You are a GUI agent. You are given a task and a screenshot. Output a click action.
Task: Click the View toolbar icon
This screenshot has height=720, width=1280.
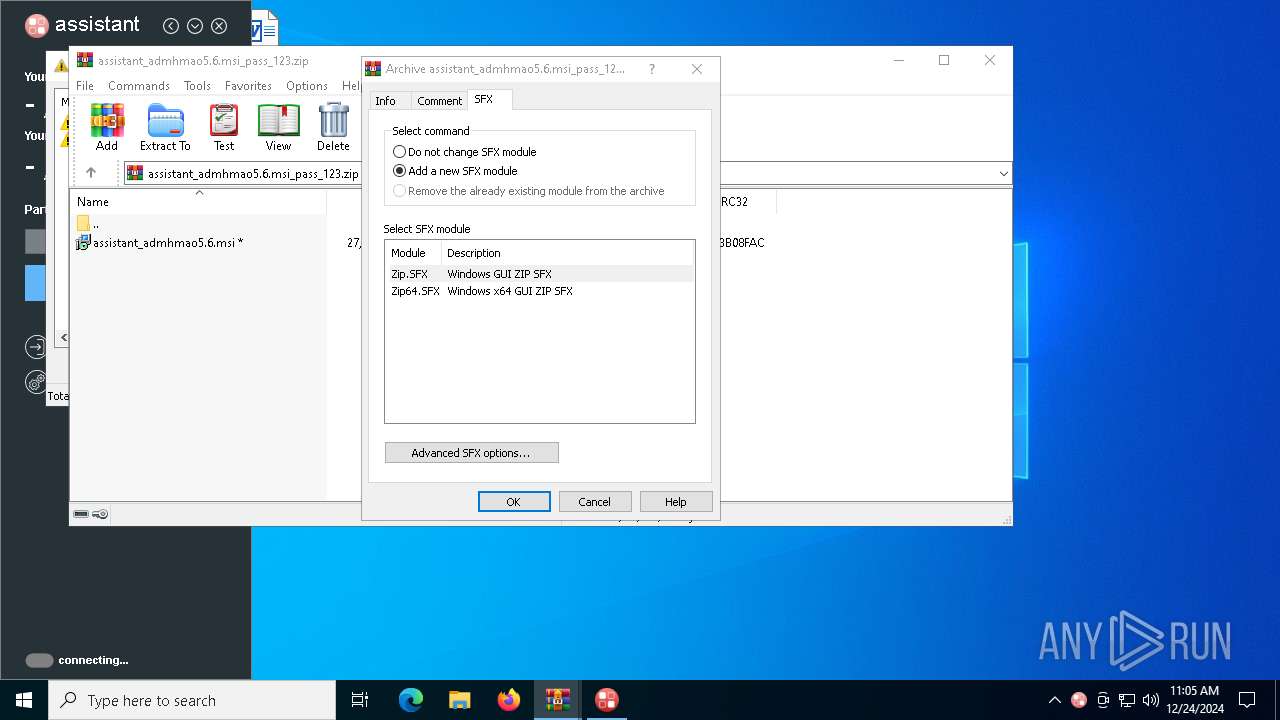click(x=278, y=127)
